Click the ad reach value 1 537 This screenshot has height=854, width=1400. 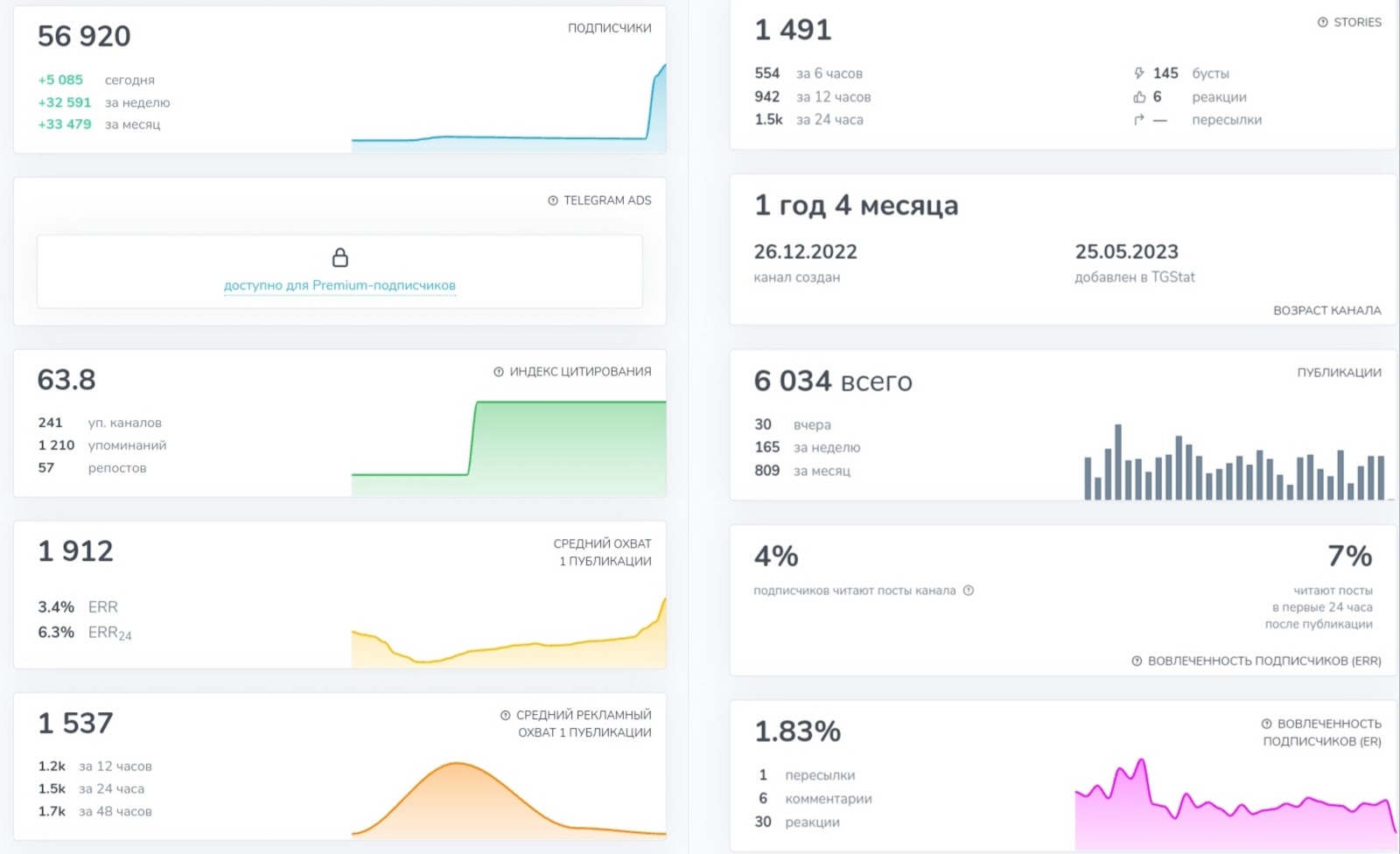75,724
